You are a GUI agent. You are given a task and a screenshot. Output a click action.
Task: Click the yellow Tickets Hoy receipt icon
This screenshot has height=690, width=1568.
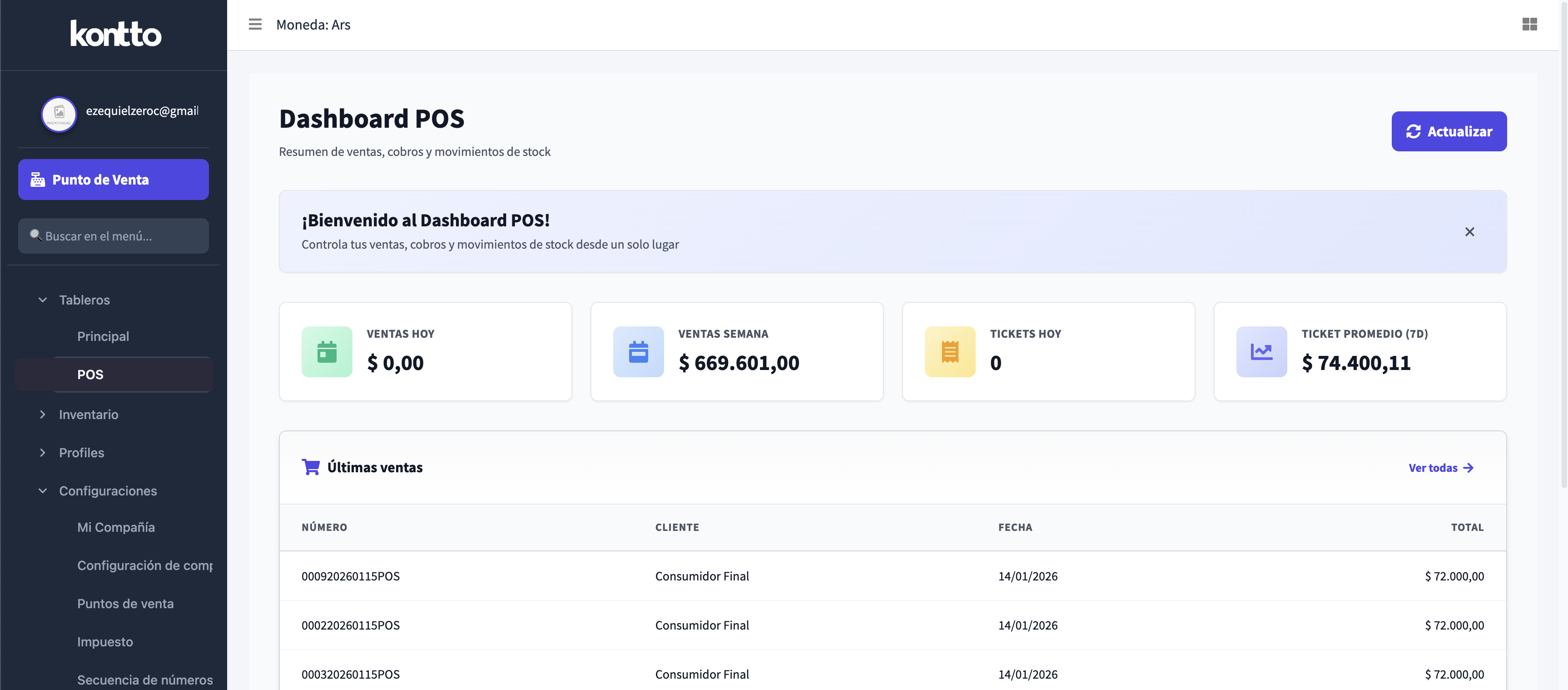point(949,351)
